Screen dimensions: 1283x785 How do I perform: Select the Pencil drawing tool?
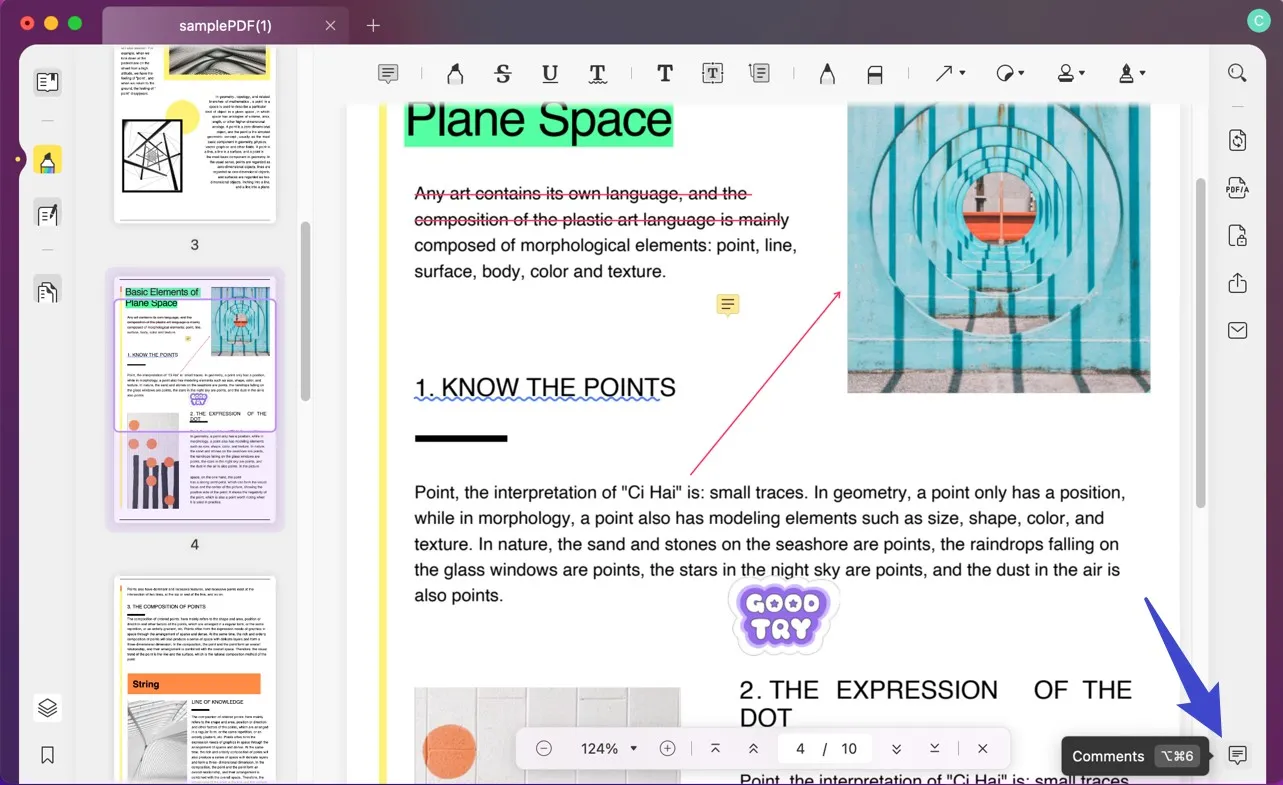point(827,73)
